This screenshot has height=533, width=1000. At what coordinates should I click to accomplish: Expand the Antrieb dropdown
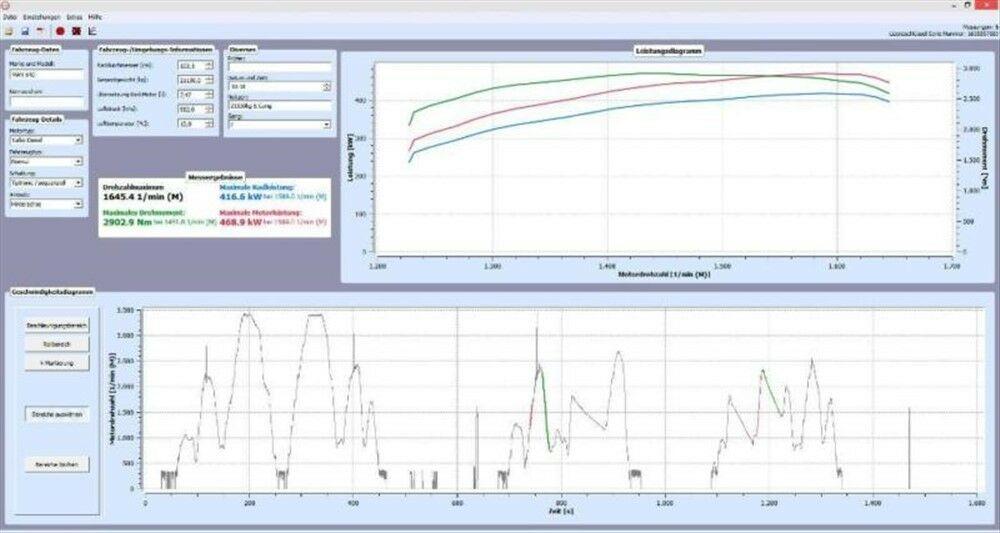tap(79, 204)
